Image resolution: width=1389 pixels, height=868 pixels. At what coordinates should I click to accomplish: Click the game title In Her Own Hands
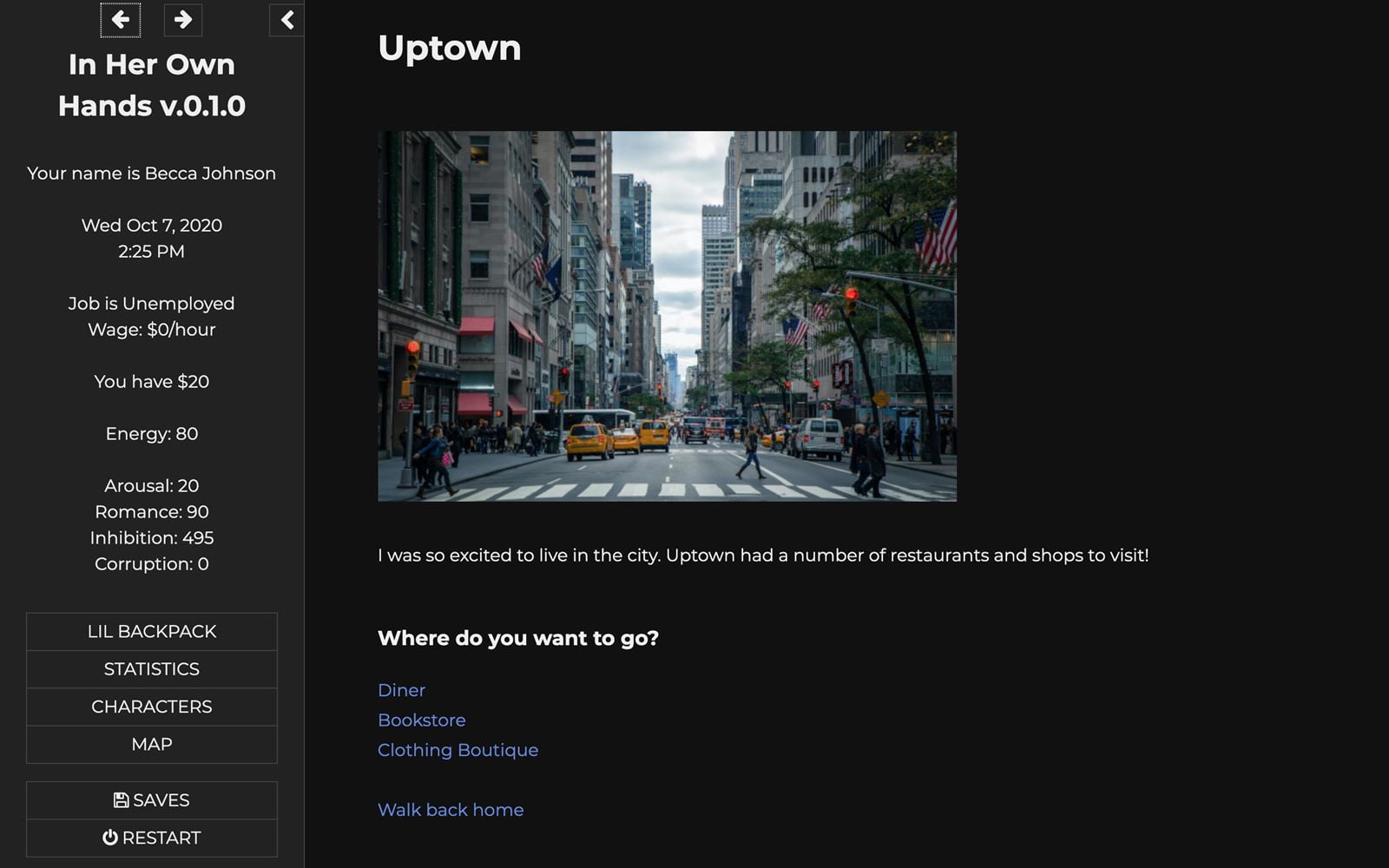point(152,85)
